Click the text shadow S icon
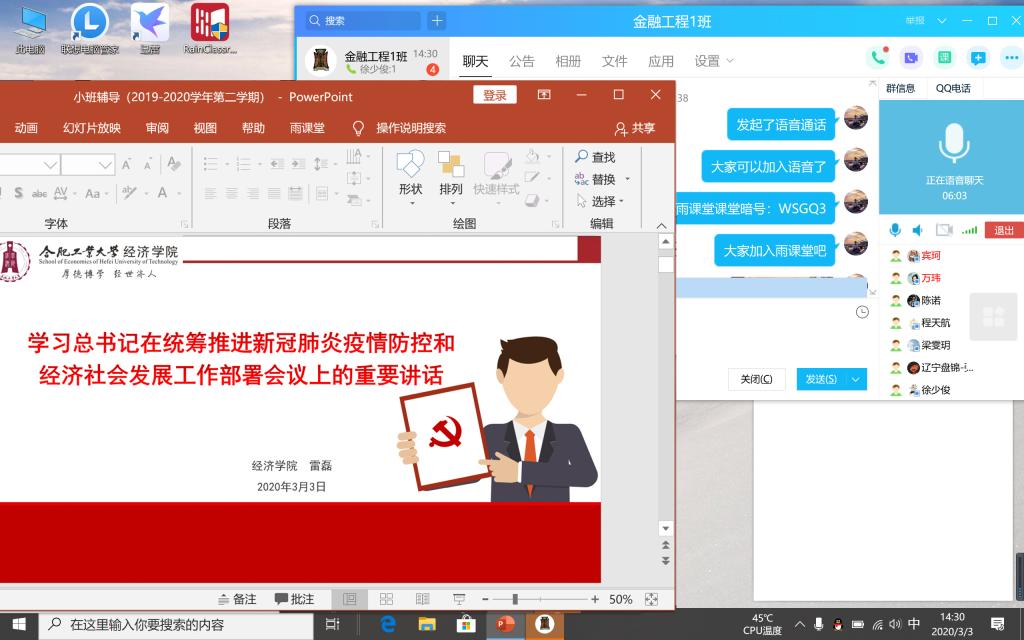Screen dimensions: 1024x640 click(18, 193)
